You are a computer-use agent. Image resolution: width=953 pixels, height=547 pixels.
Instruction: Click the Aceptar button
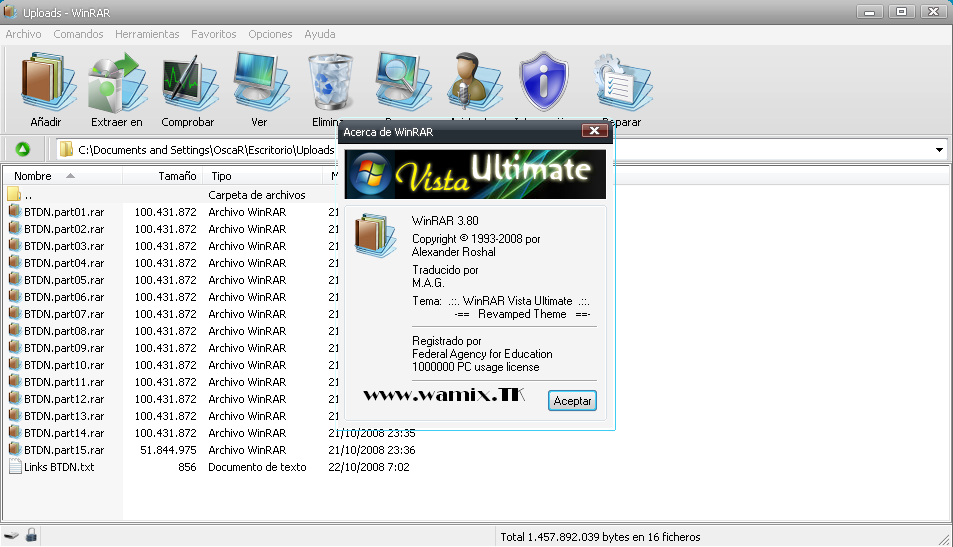coord(572,401)
